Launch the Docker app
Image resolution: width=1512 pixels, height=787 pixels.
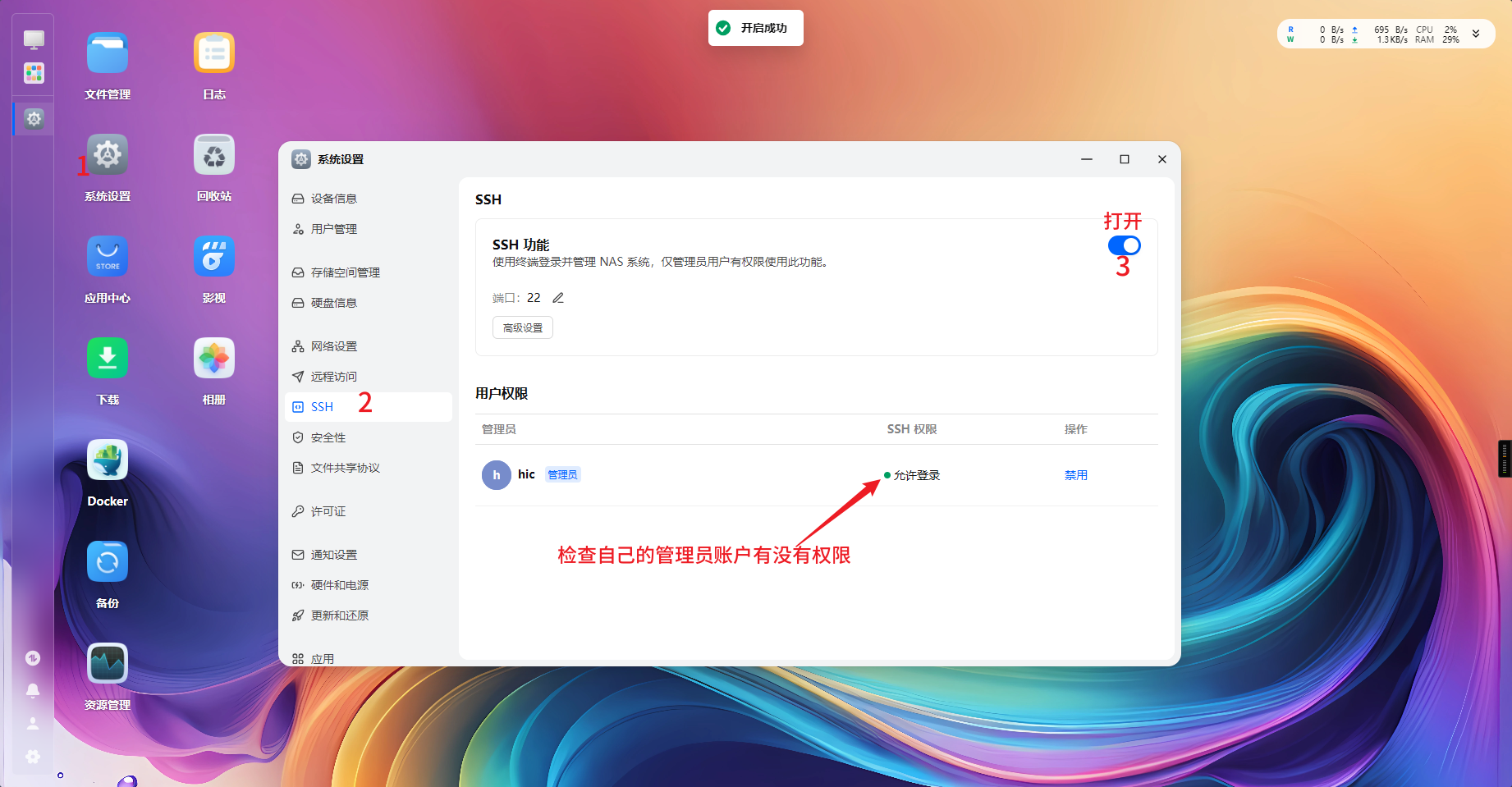108,460
